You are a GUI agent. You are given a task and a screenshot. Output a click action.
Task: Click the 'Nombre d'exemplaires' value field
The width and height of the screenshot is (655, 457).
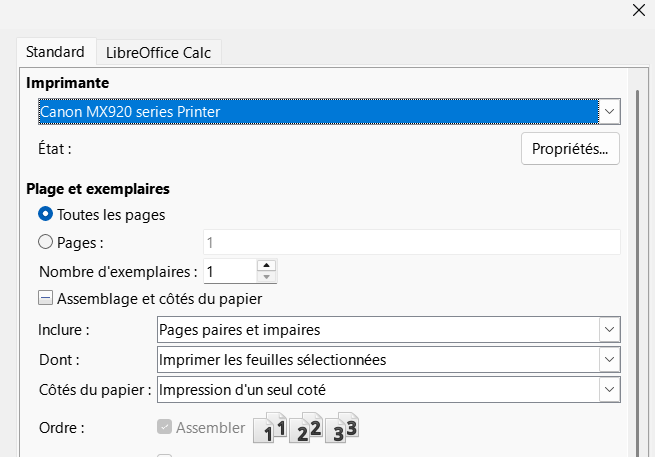click(230, 271)
